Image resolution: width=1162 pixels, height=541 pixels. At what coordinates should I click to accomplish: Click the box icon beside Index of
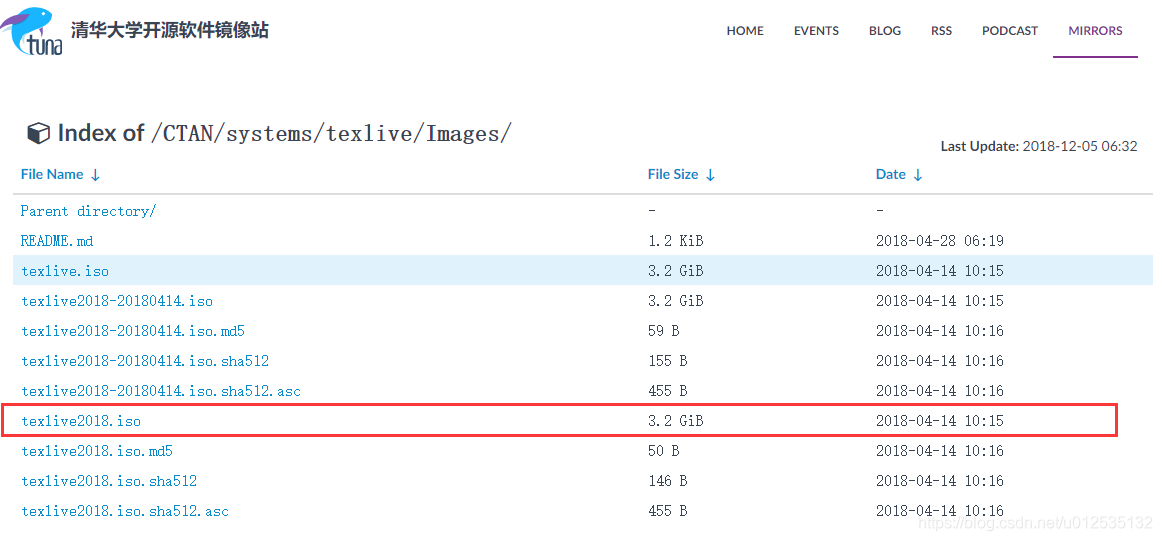coord(38,133)
